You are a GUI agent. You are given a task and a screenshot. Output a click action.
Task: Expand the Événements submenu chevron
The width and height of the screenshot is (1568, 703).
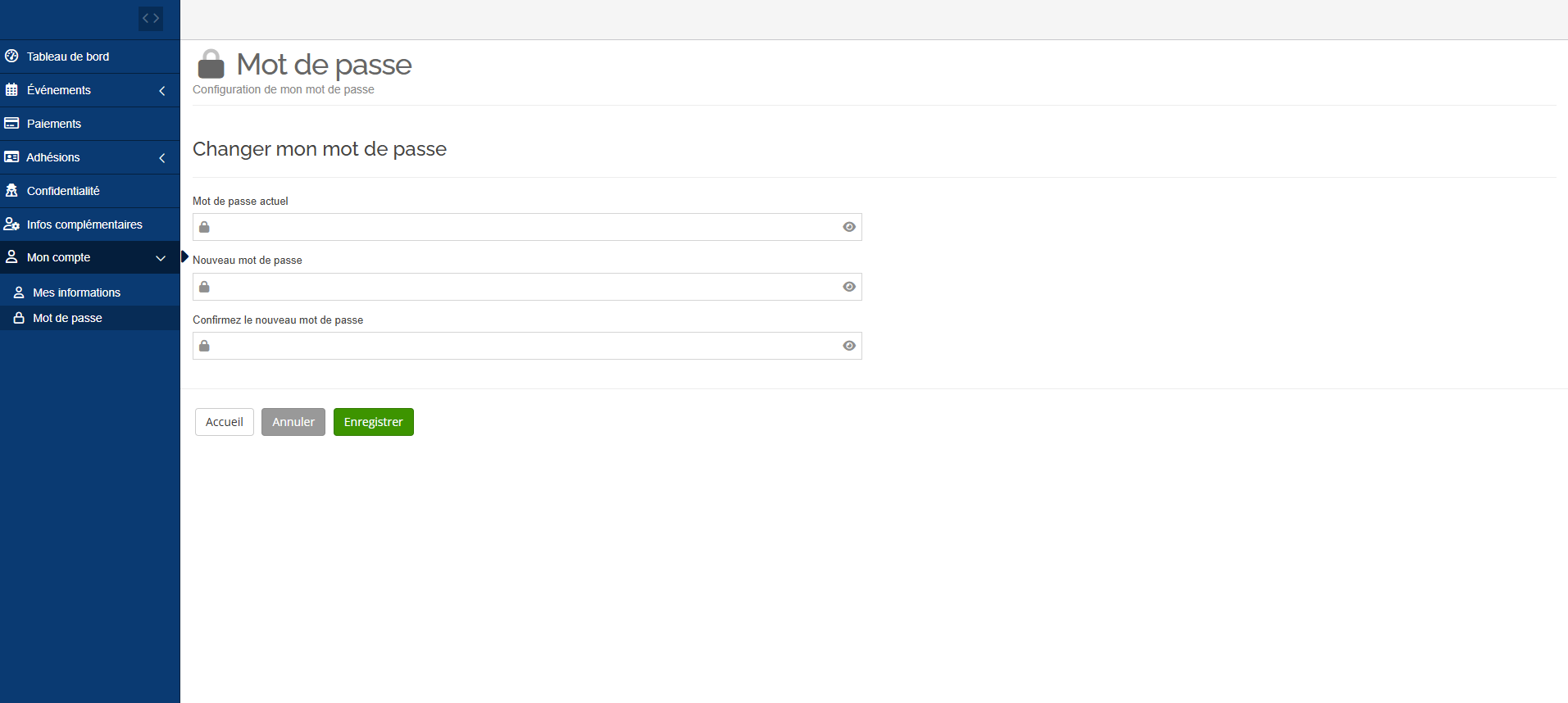pyautogui.click(x=162, y=91)
